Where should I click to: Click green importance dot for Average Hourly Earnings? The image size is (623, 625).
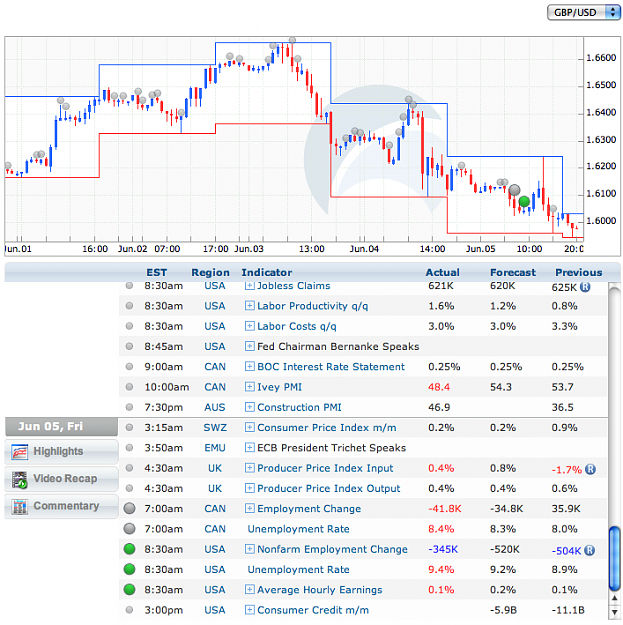(x=129, y=590)
